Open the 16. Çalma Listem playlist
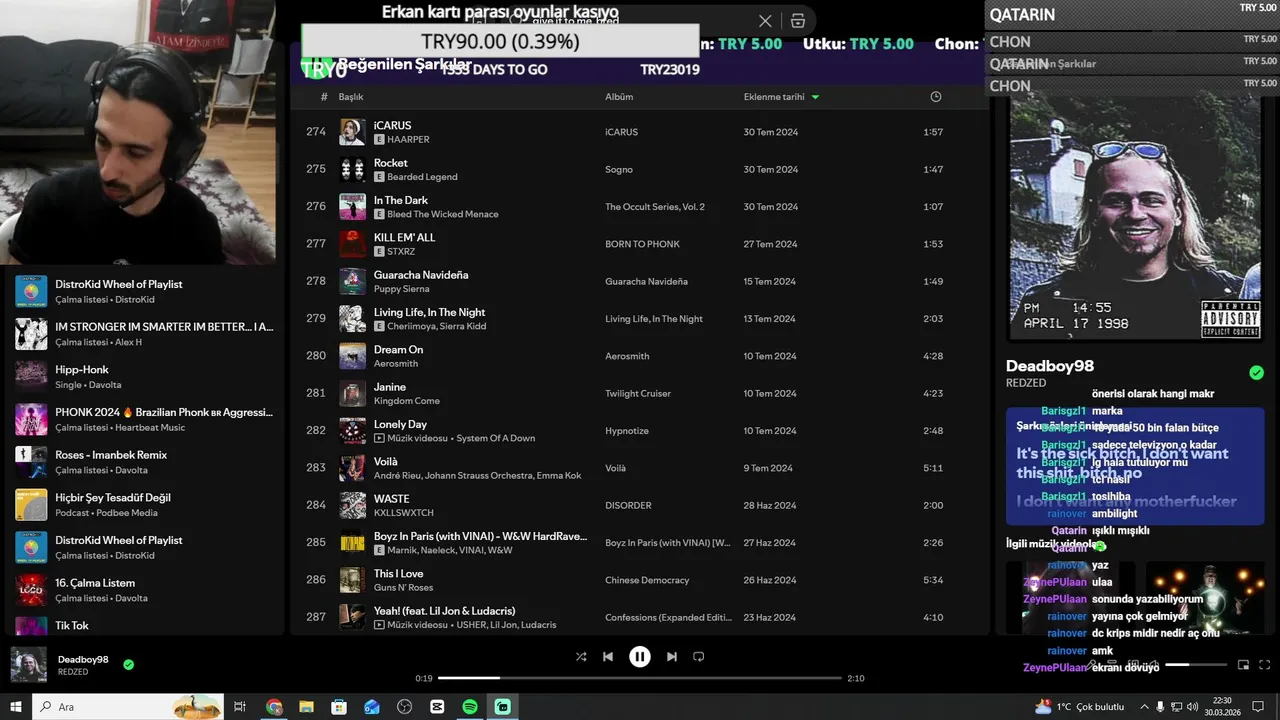1280x720 pixels. 145,590
